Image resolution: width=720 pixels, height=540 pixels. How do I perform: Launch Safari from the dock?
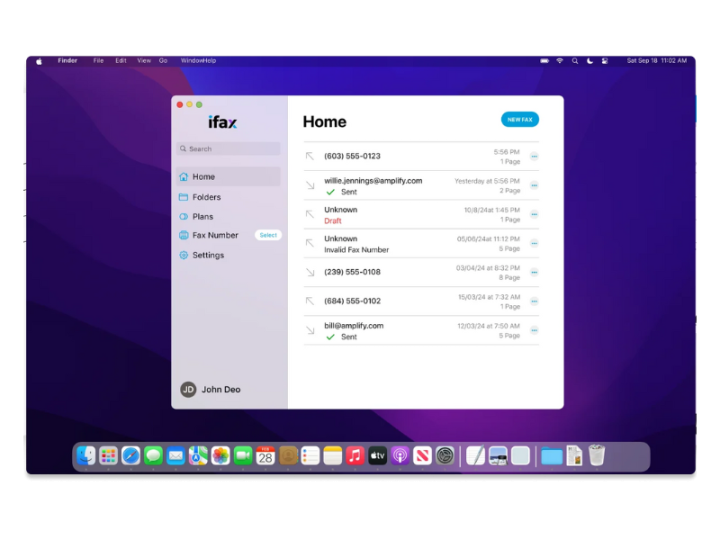coord(131,456)
